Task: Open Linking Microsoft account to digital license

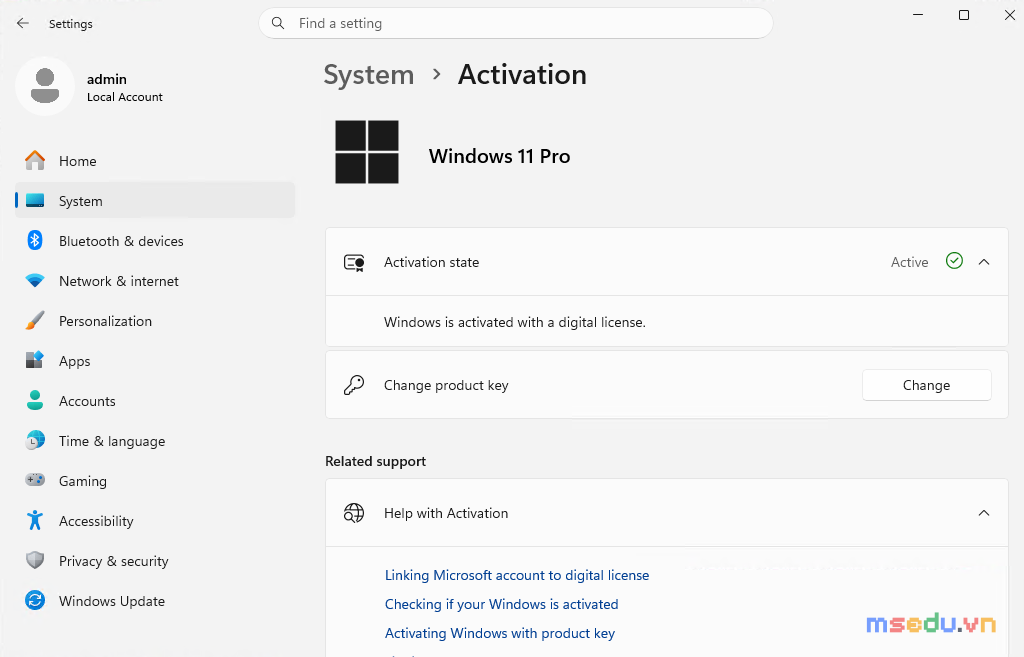Action: [x=517, y=575]
